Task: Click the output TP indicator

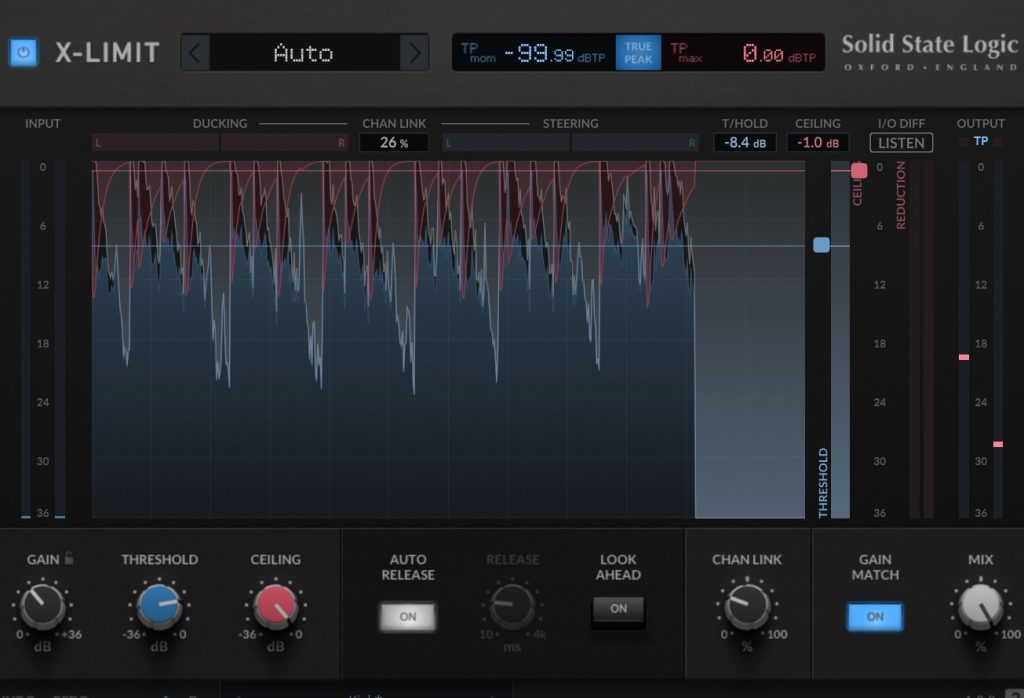Action: (980, 141)
